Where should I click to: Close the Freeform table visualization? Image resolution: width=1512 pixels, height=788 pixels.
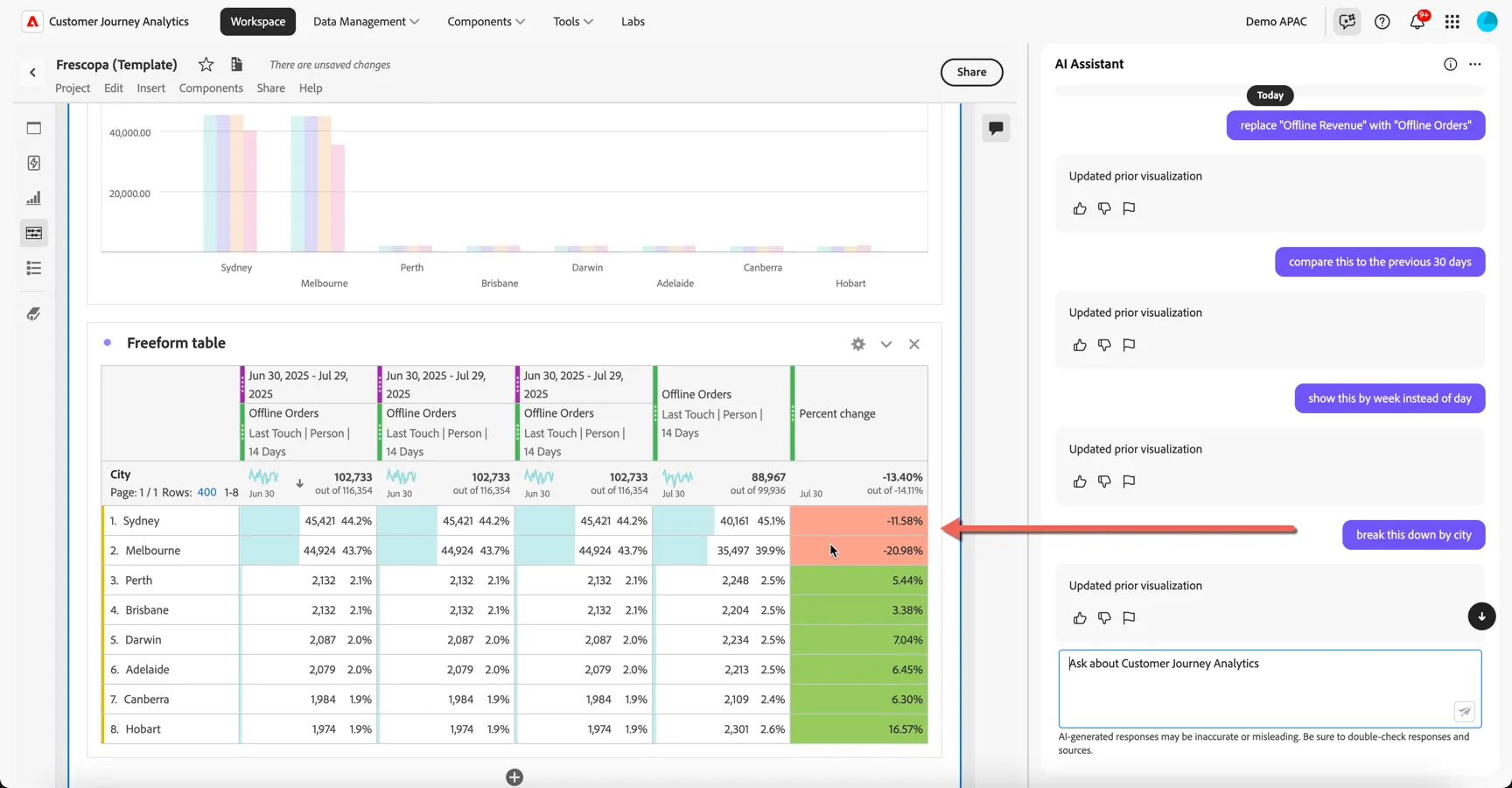914,344
